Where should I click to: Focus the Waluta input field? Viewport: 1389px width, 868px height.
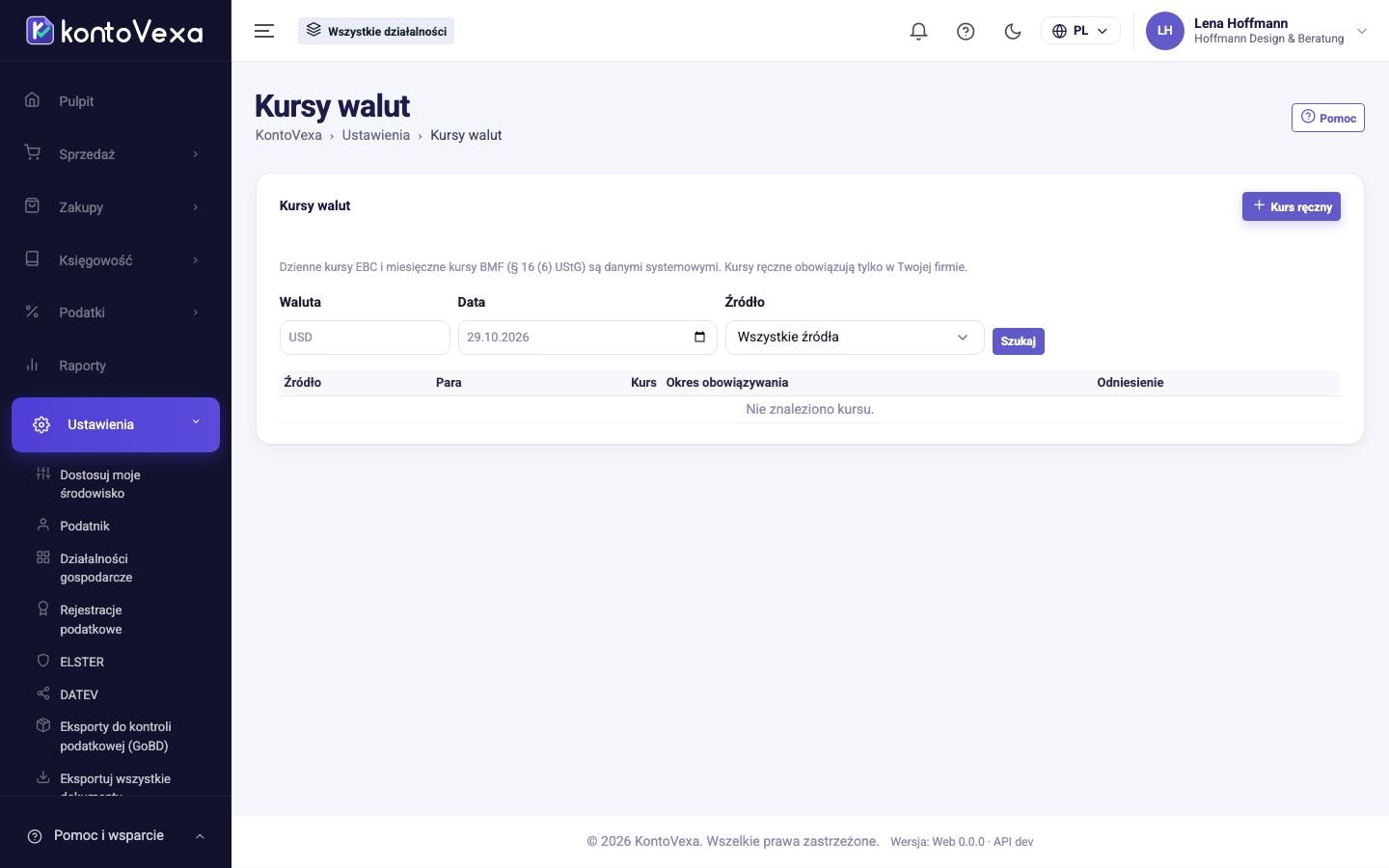click(365, 338)
